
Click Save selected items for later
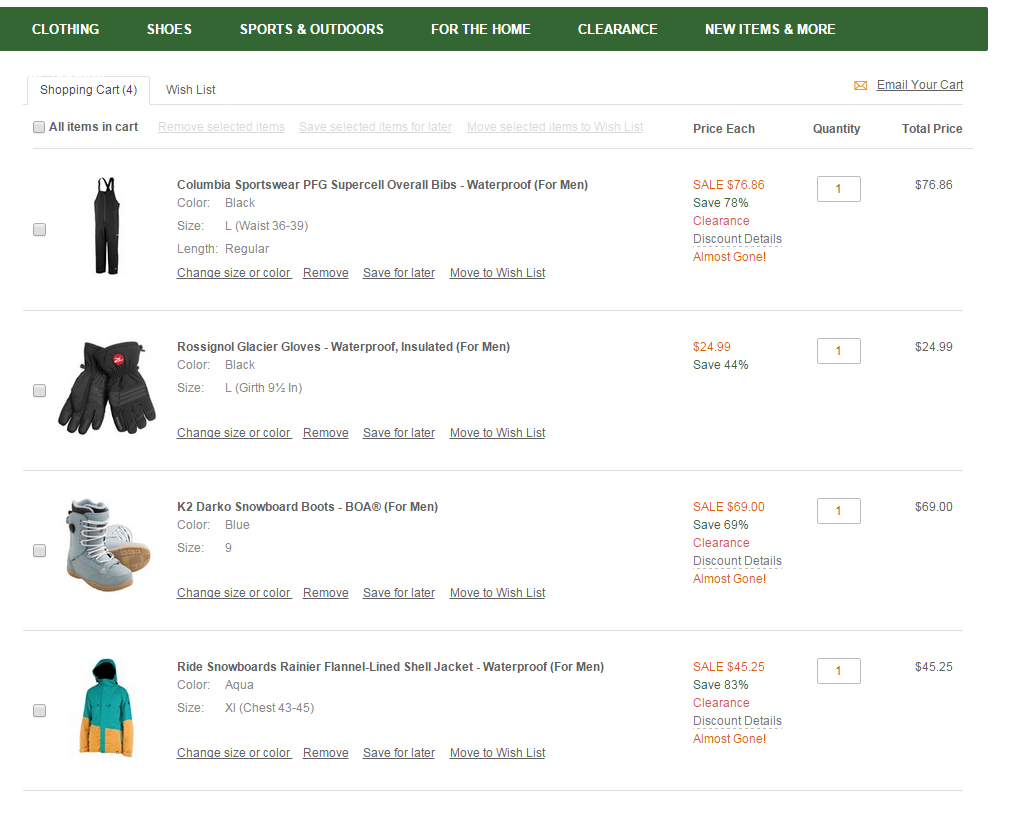click(x=375, y=127)
